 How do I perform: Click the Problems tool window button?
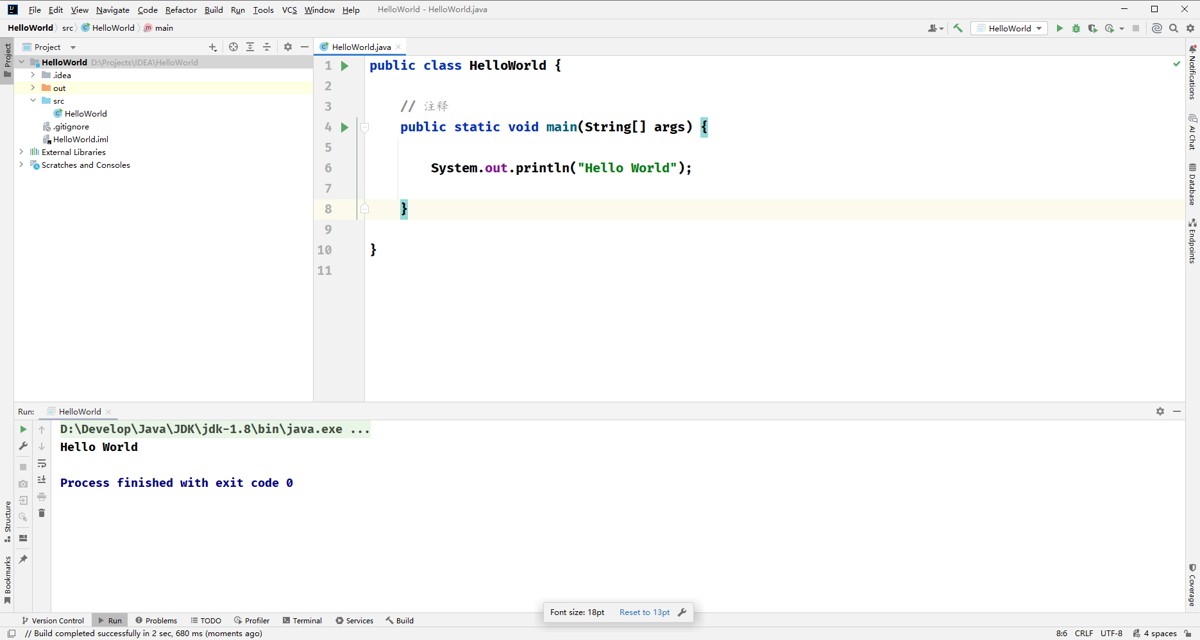[156, 620]
